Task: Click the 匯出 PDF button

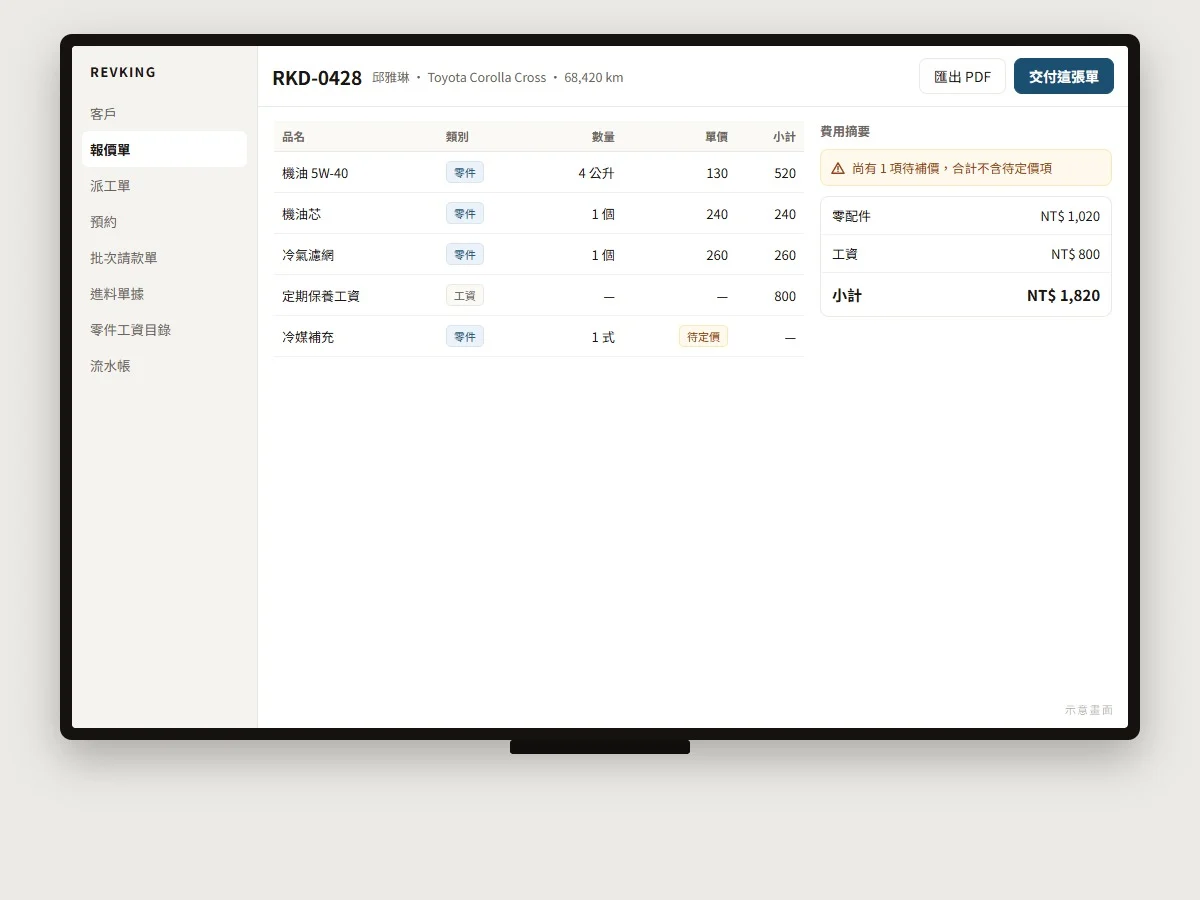Action: coord(962,76)
